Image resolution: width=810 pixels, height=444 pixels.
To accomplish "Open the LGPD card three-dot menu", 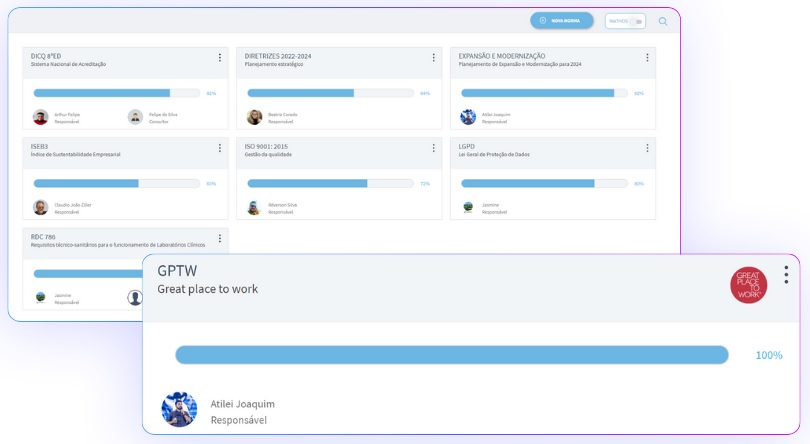I will pyautogui.click(x=647, y=149).
